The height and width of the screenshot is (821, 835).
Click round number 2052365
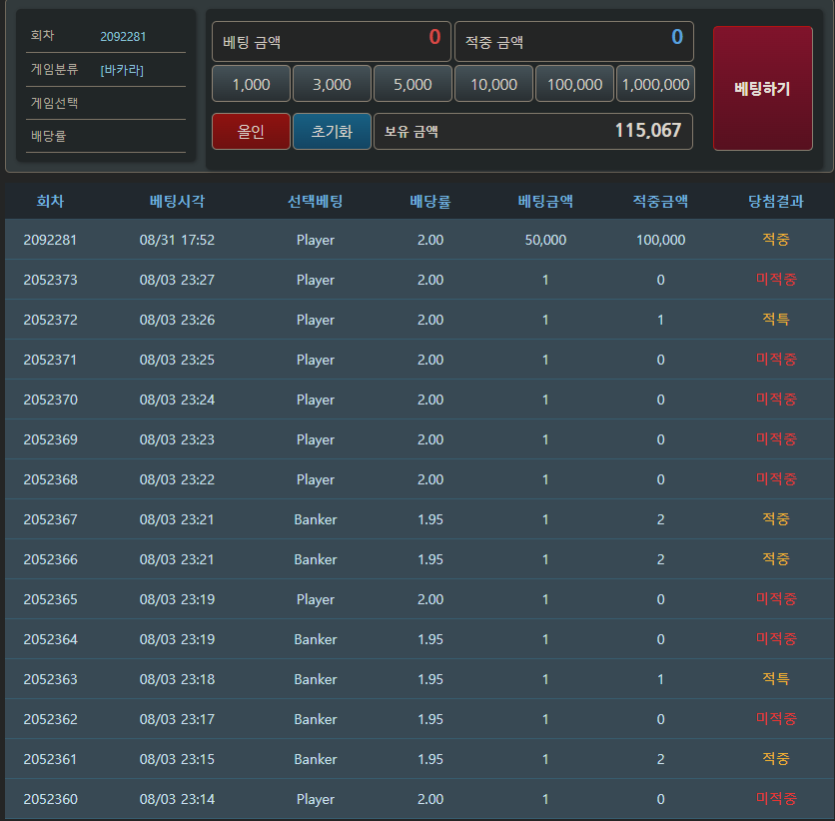pyautogui.click(x=50, y=600)
